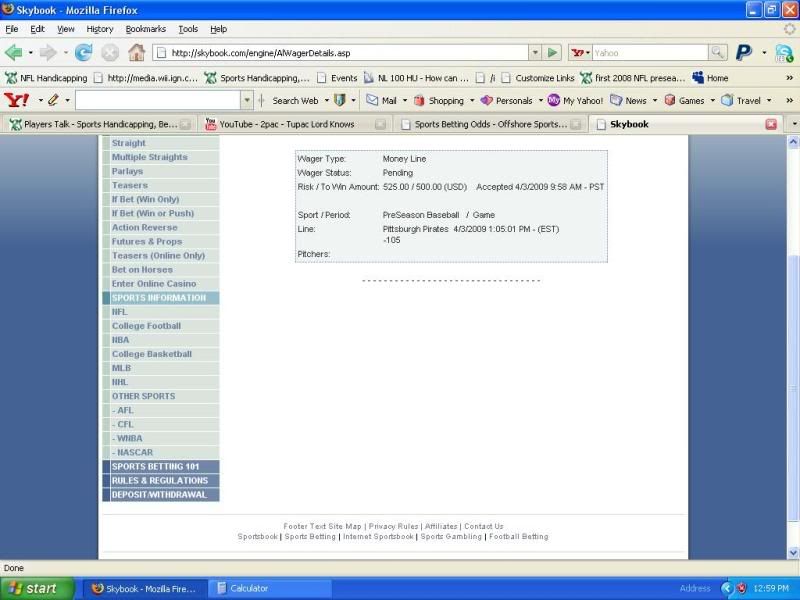Open the list all tabs dropdown
This screenshot has width=800, height=600.
pos(794,124)
